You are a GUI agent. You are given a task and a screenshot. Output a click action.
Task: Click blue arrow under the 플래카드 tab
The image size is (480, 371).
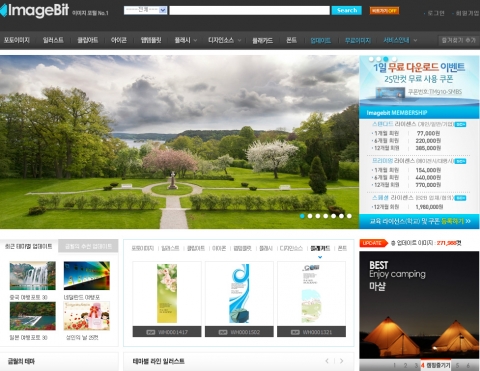(320, 257)
